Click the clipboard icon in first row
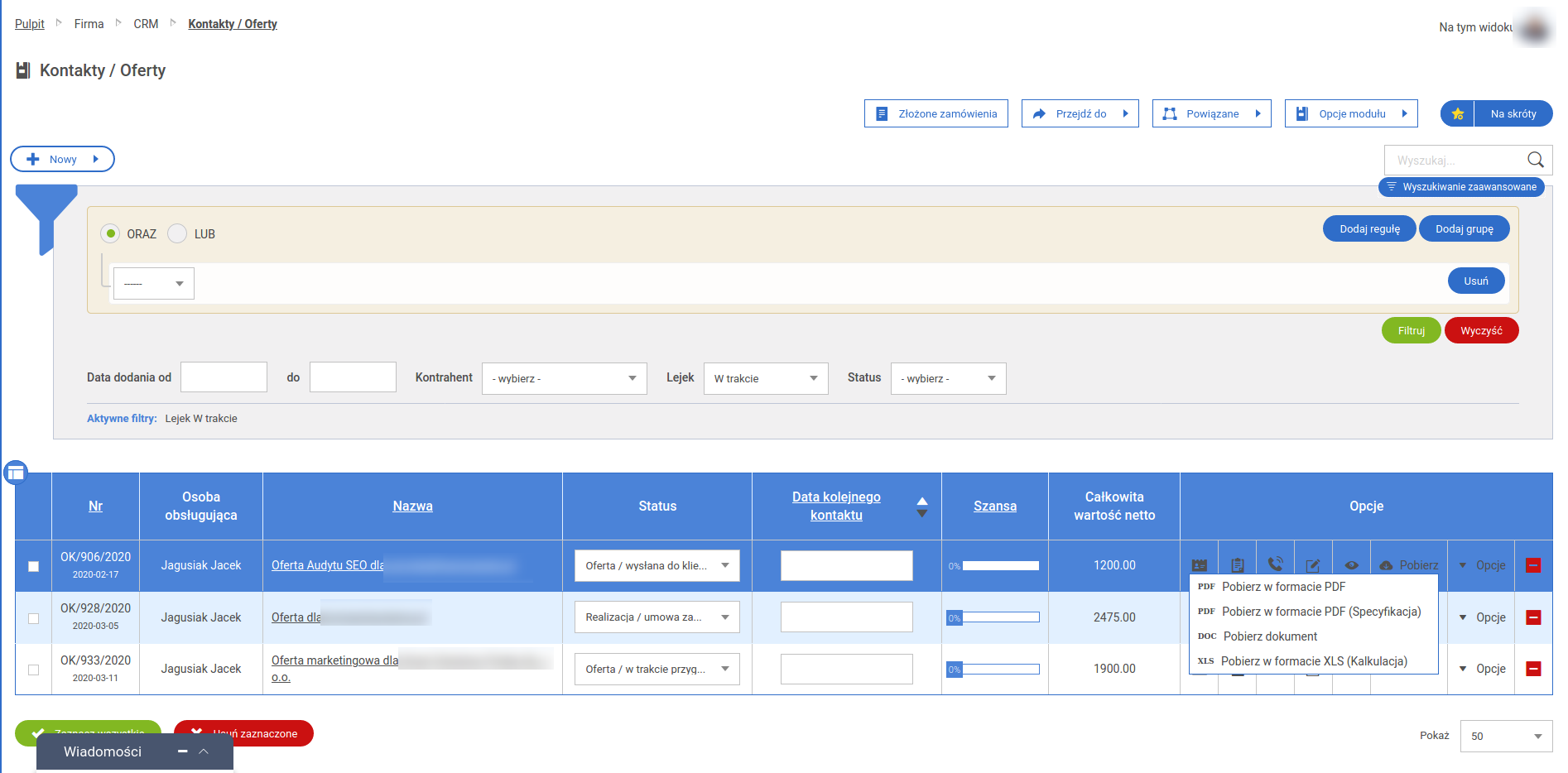This screenshot has width=1568, height=773. tap(1237, 565)
